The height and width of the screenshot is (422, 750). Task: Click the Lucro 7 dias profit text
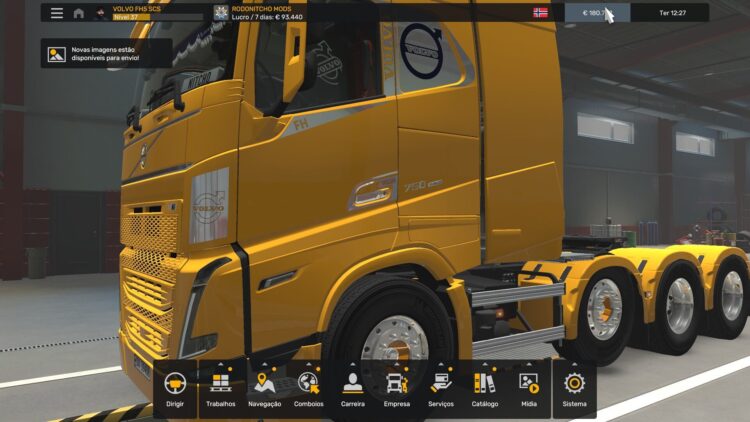[267, 17]
